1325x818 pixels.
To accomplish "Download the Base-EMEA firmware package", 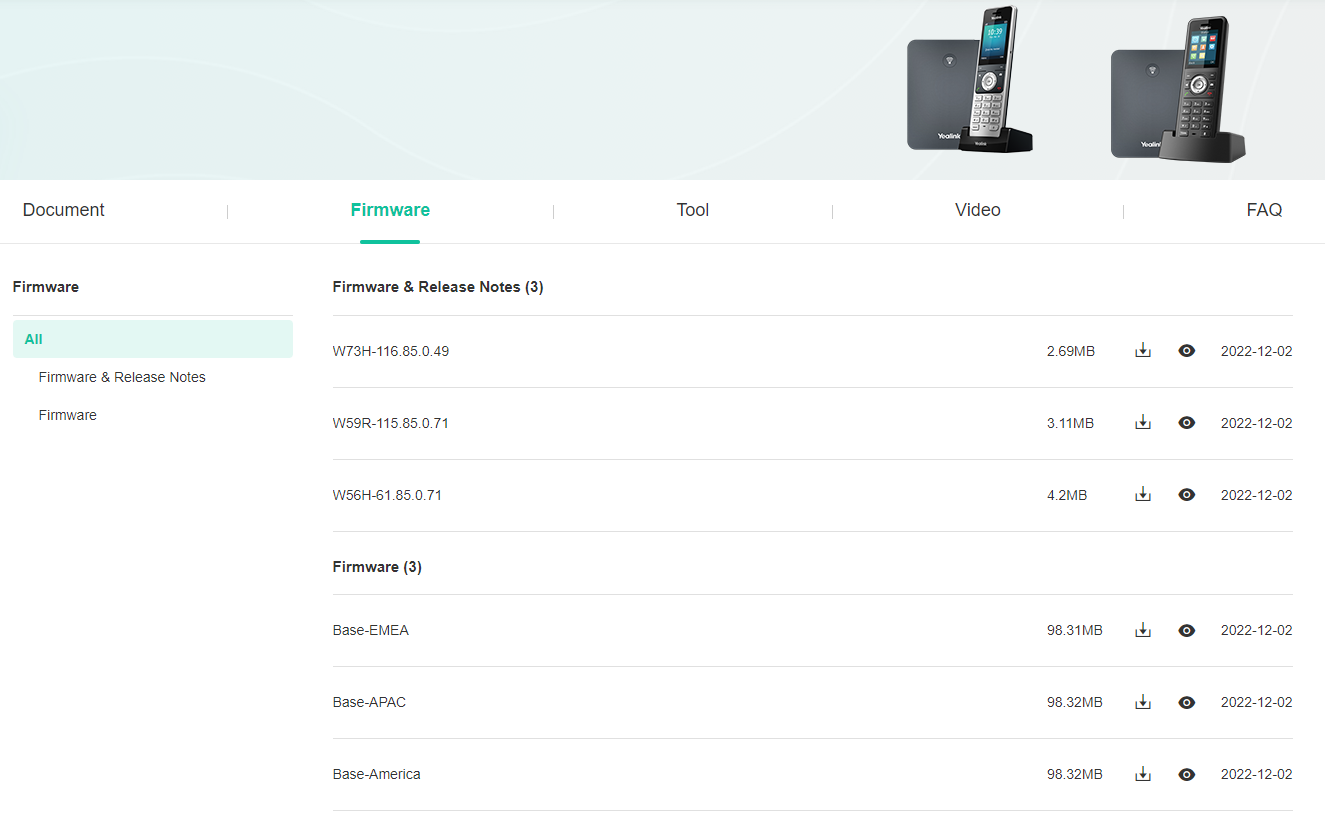I will pyautogui.click(x=1142, y=630).
